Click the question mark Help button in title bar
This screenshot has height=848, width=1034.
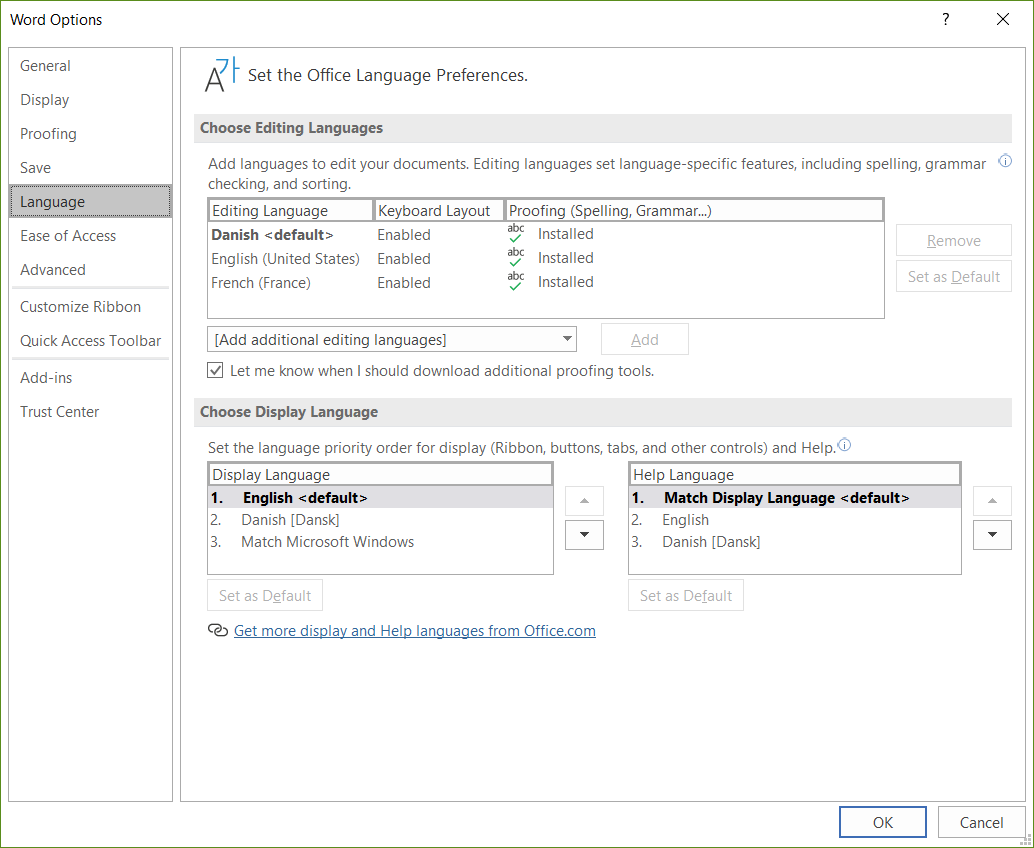click(x=946, y=19)
